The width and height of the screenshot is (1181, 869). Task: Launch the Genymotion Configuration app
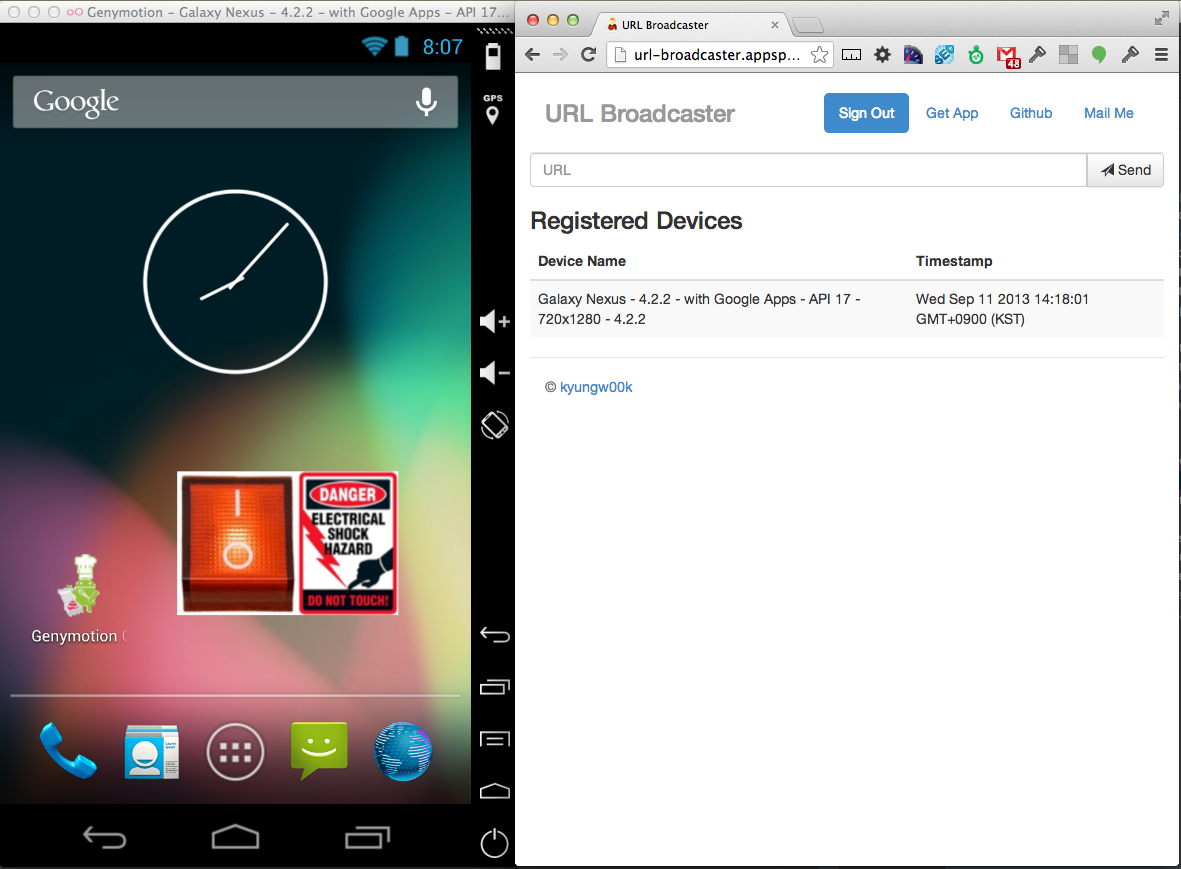point(78,599)
